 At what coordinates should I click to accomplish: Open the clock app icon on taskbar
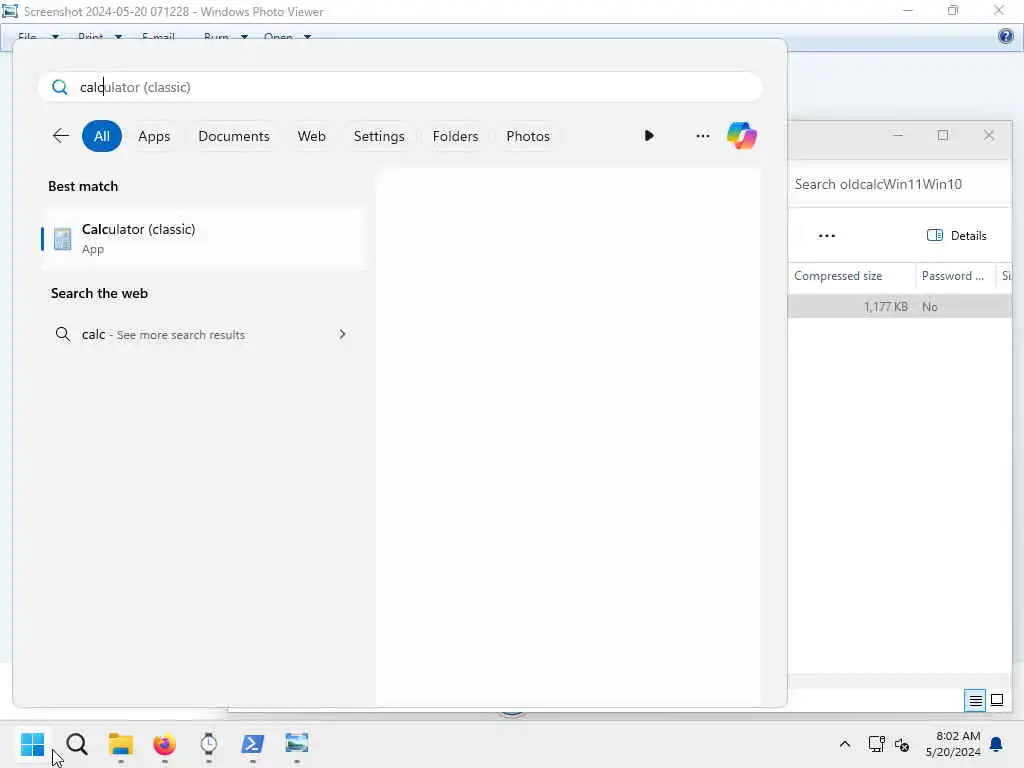point(208,744)
